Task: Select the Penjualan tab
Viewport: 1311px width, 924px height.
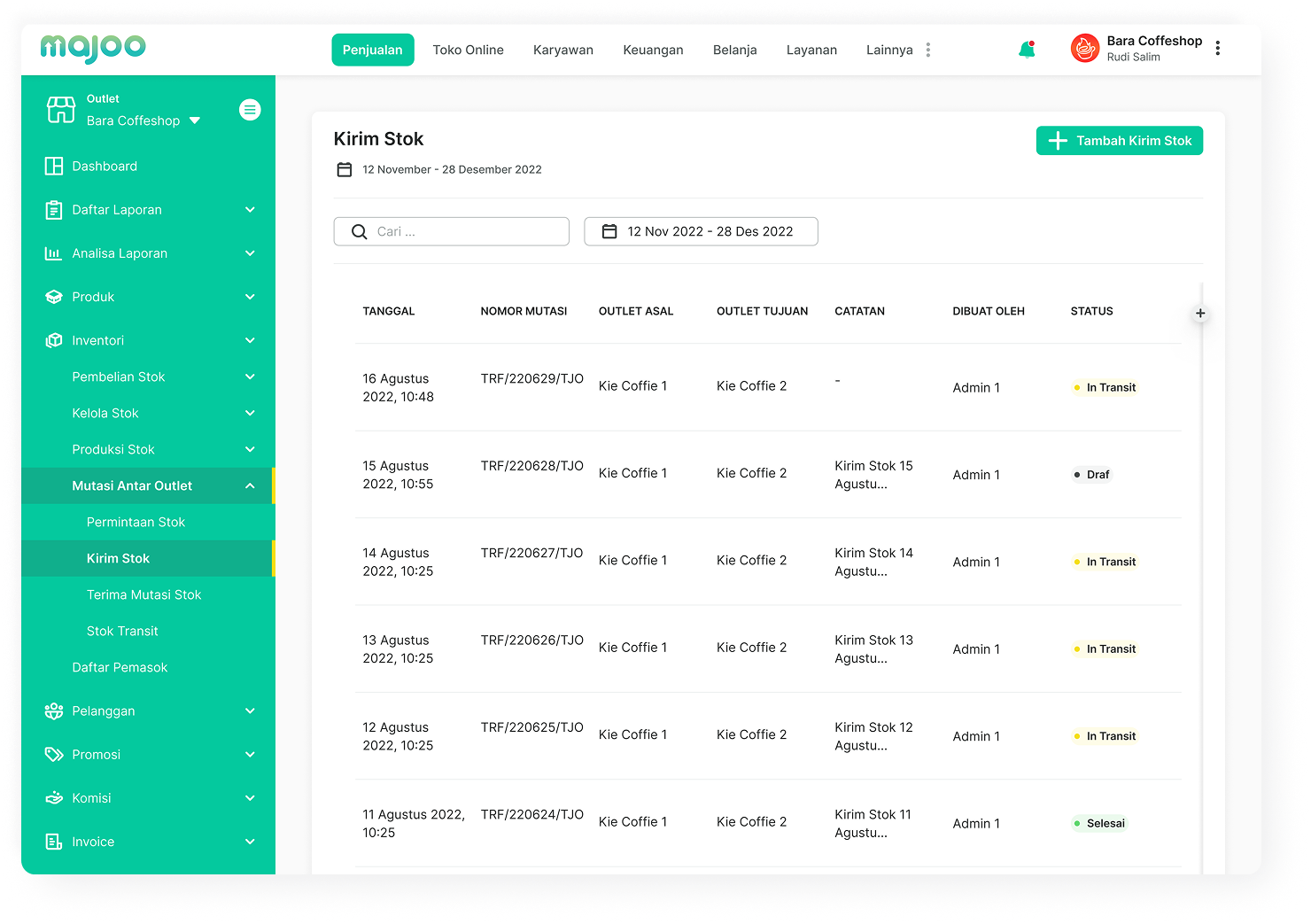Action: click(x=373, y=50)
